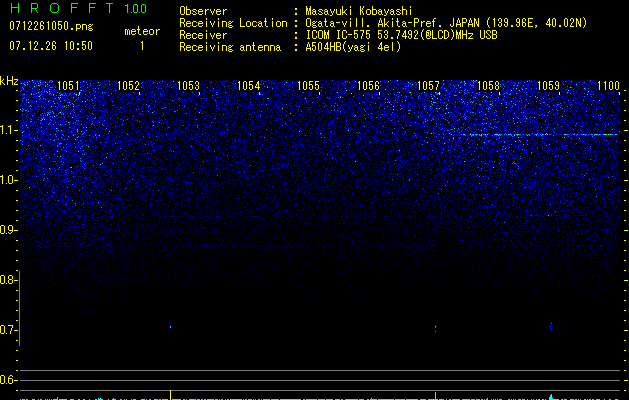The image size is (629, 400).
Task: Click the 0.6 kHz frequency axis label
Action: [x=7, y=380]
